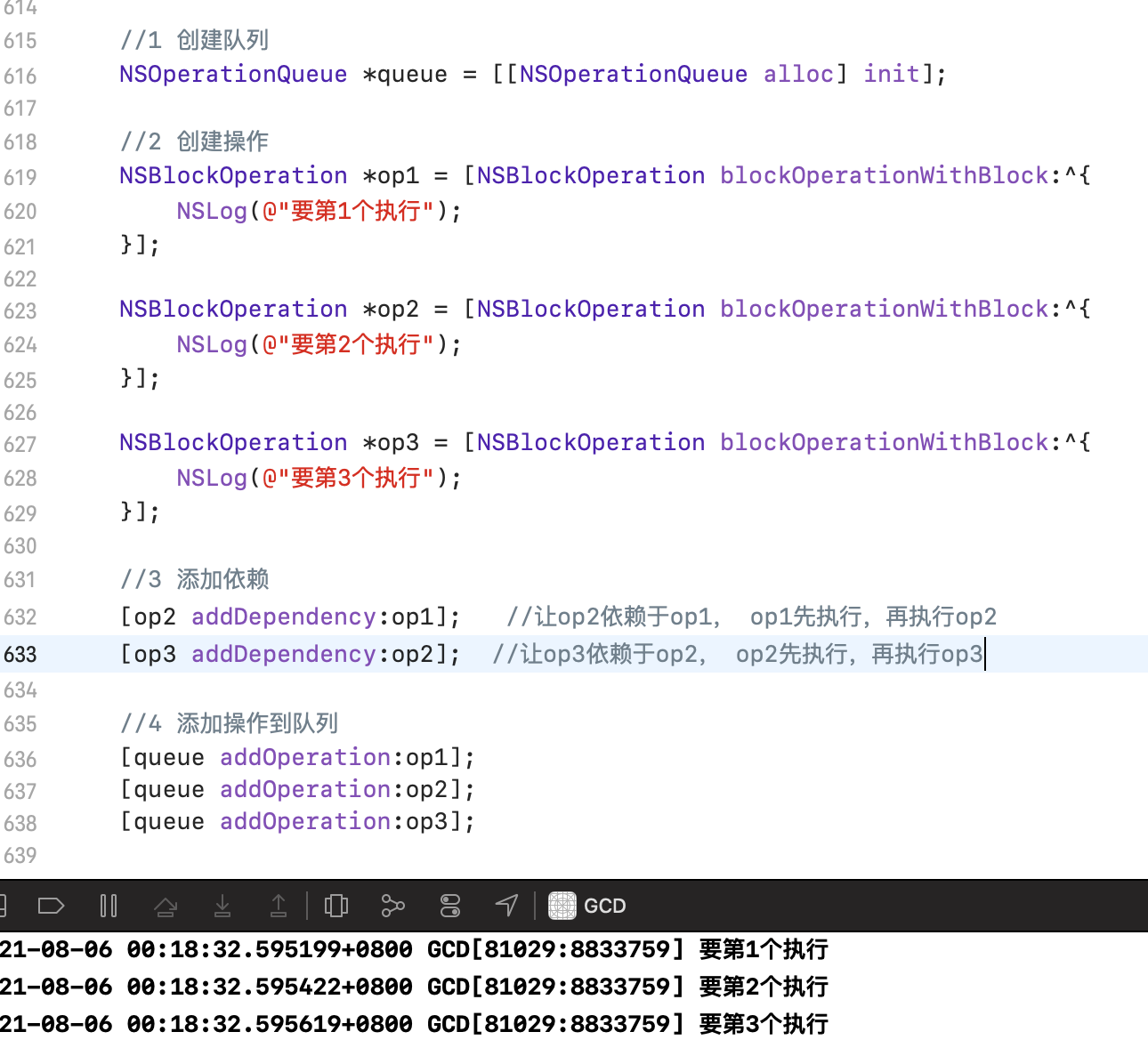Screen dimensions: 1148x1048
Task: Click "init" on the queue creation line
Action: point(891,74)
